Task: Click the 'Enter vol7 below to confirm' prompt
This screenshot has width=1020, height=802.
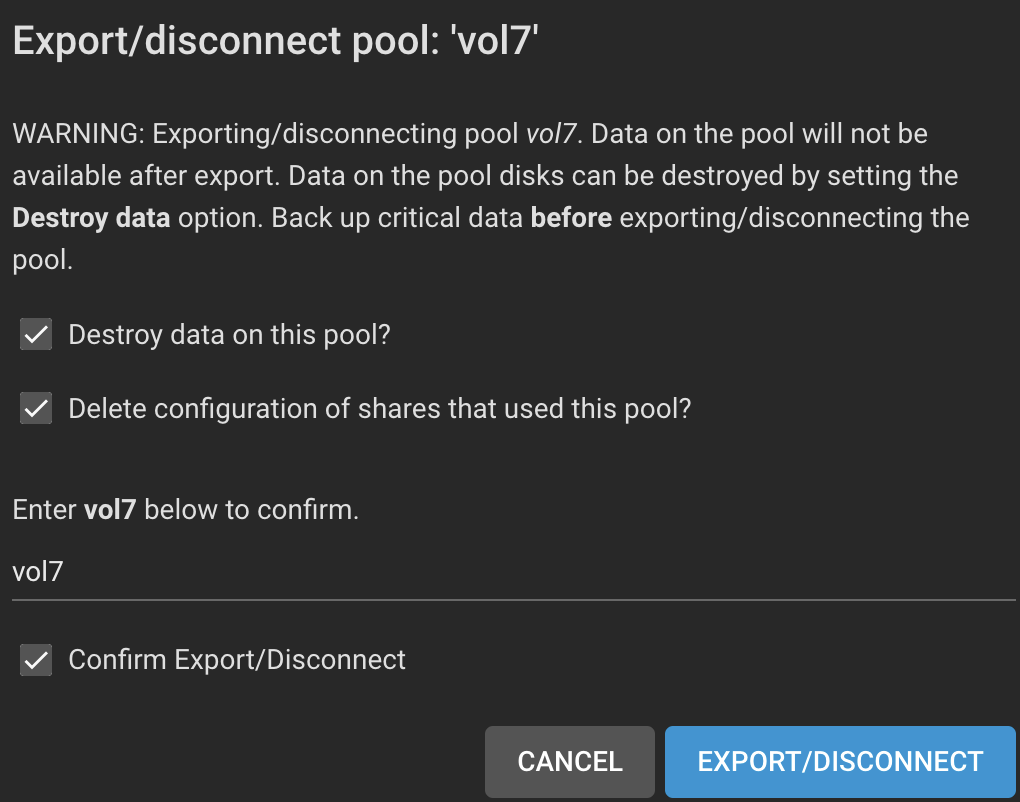Action: 185,510
